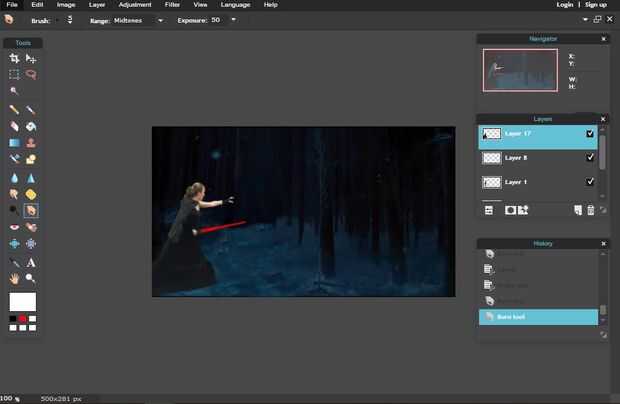Screen dimensions: 620x404
Task: Select the Move tool
Action: 31,59
